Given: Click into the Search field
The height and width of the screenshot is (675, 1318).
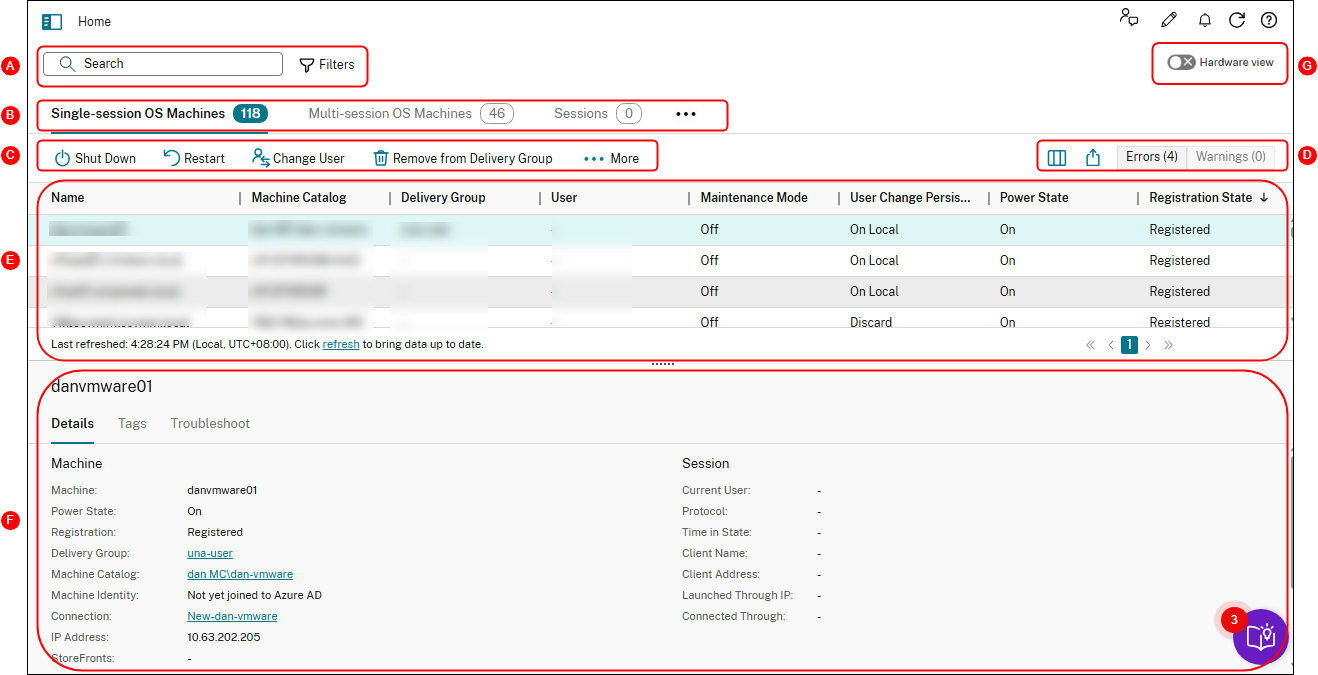Looking at the screenshot, I should coord(165,64).
